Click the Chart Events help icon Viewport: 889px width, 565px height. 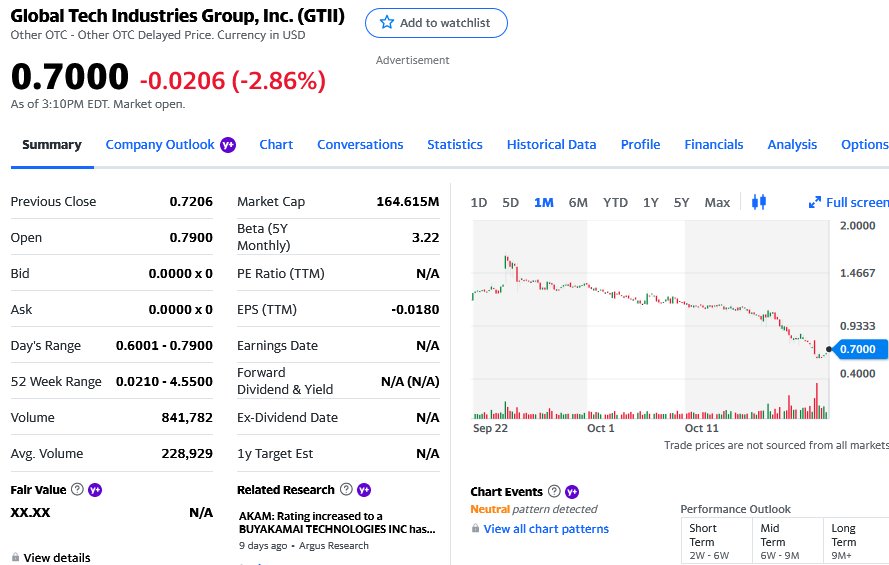(x=554, y=491)
